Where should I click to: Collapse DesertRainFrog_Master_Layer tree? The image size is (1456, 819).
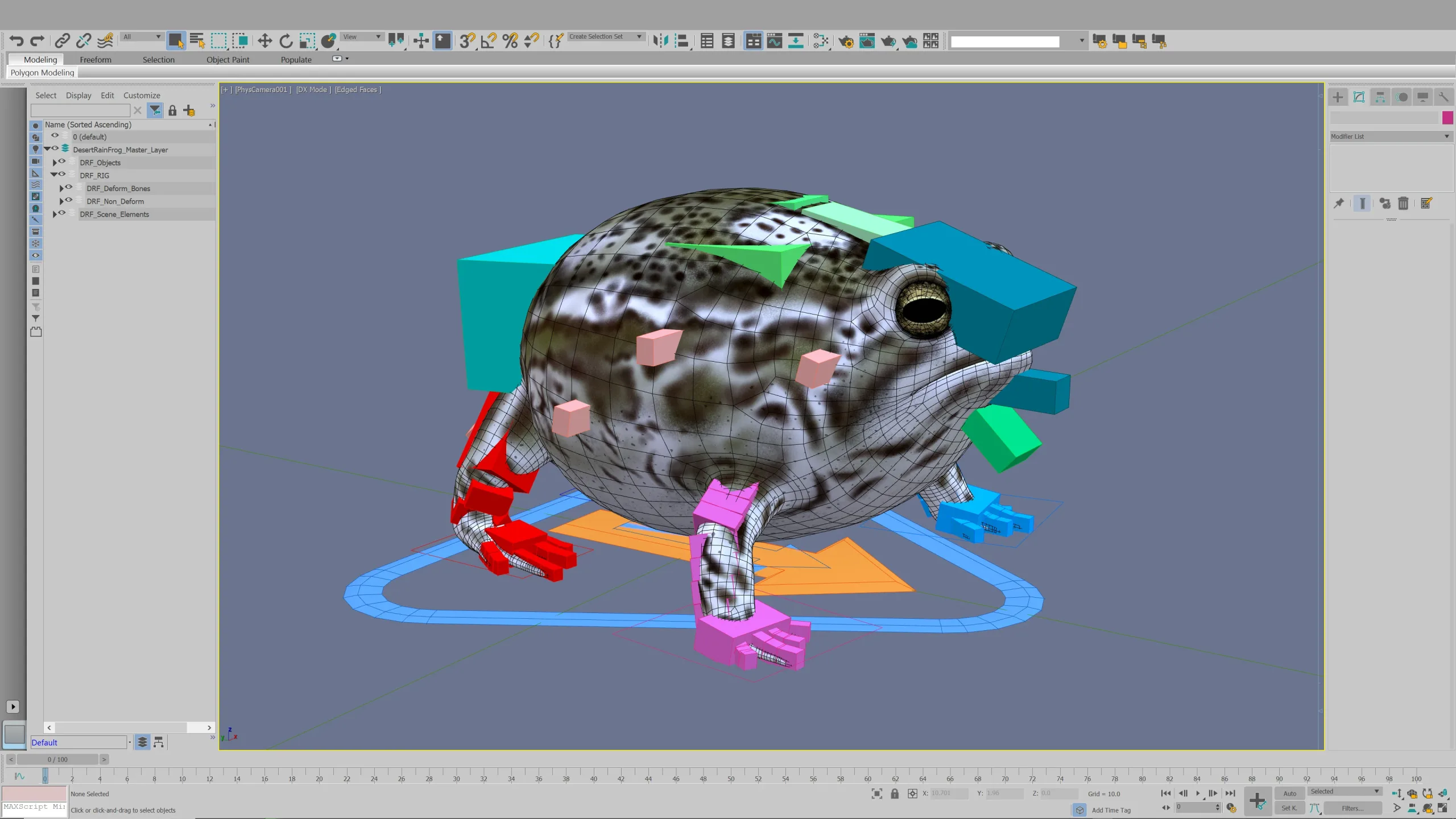(47, 149)
